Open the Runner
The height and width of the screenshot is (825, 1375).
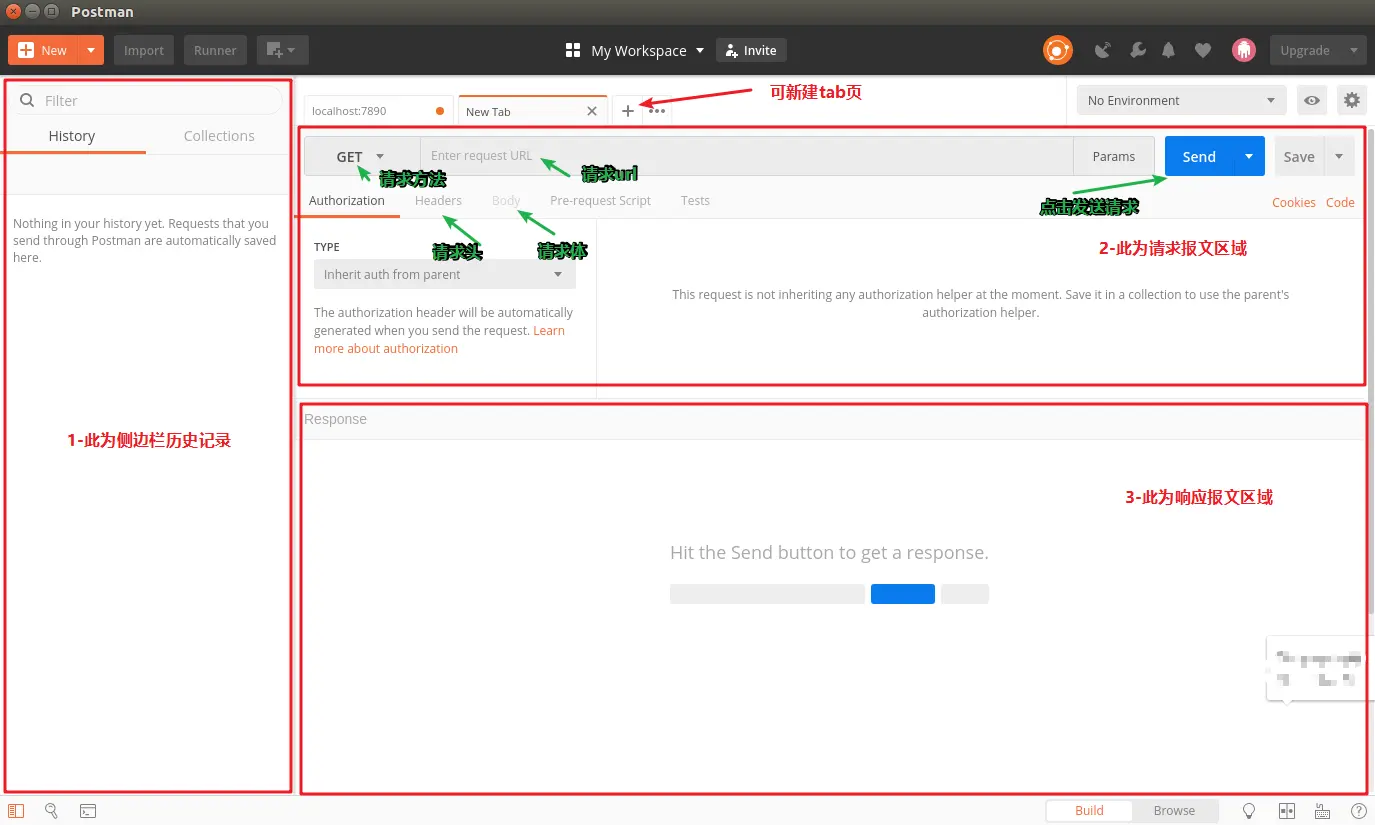(x=215, y=50)
